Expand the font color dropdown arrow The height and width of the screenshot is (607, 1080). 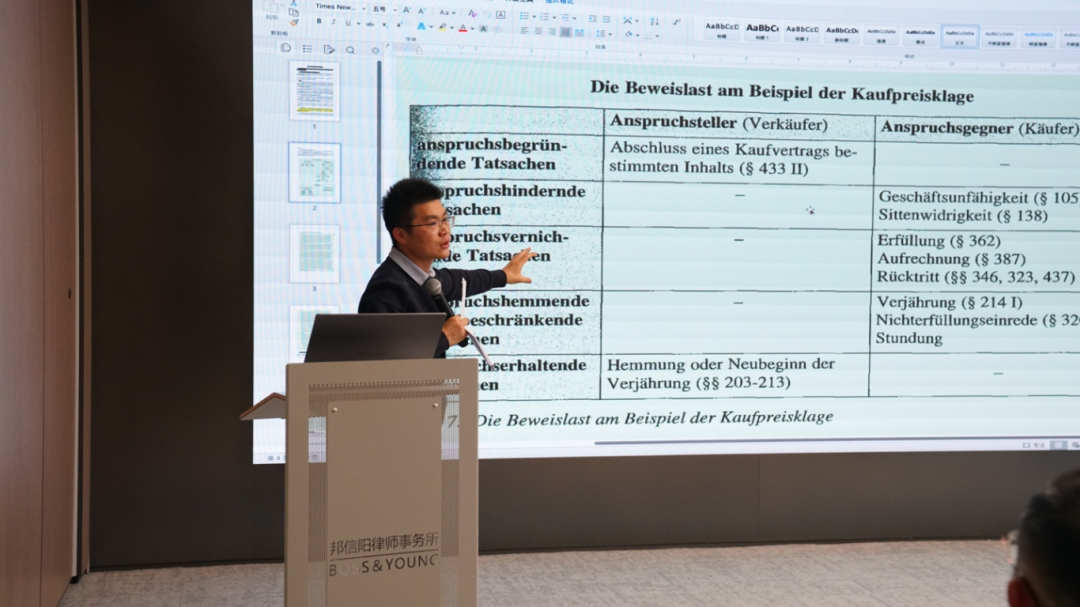[x=471, y=28]
